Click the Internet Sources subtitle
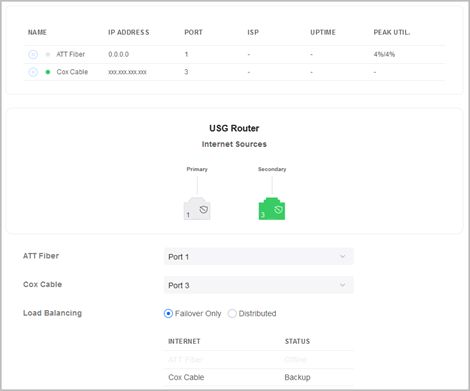 (x=234, y=144)
